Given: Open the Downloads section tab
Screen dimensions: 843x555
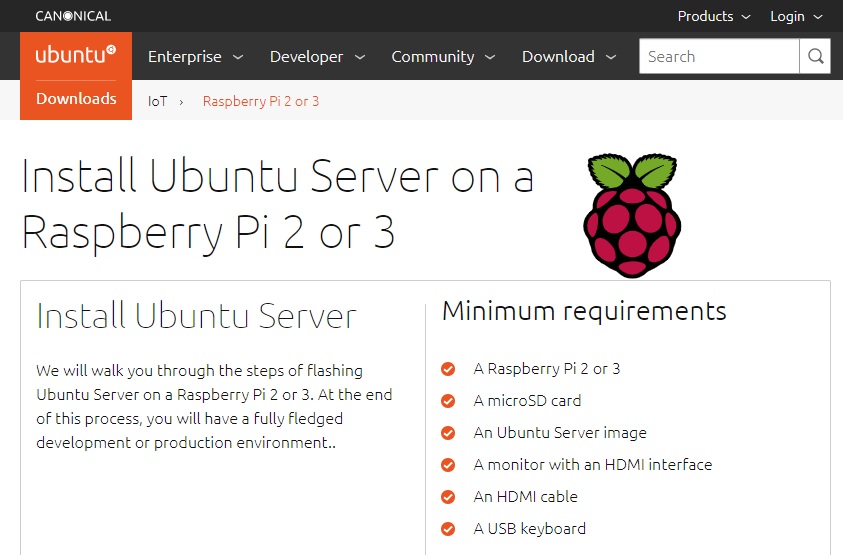Looking at the screenshot, I should [76, 99].
